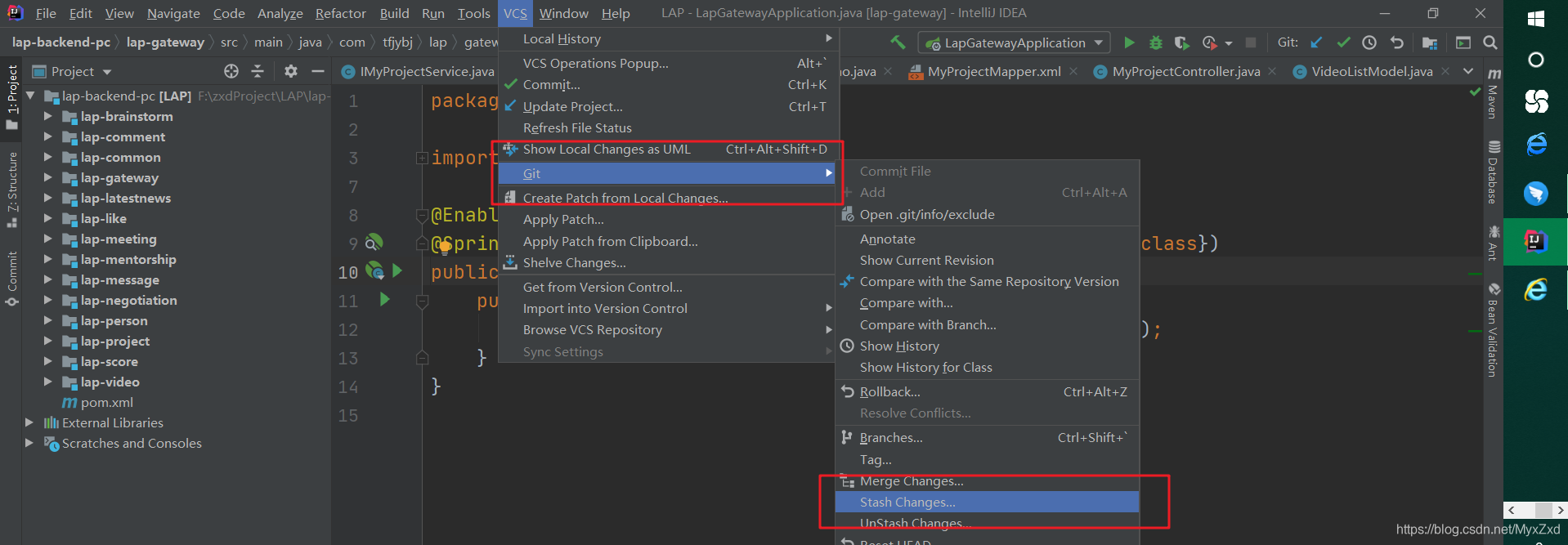Choose Show History in the Git submenu
This screenshot has height=545, width=1568.
[987, 346]
